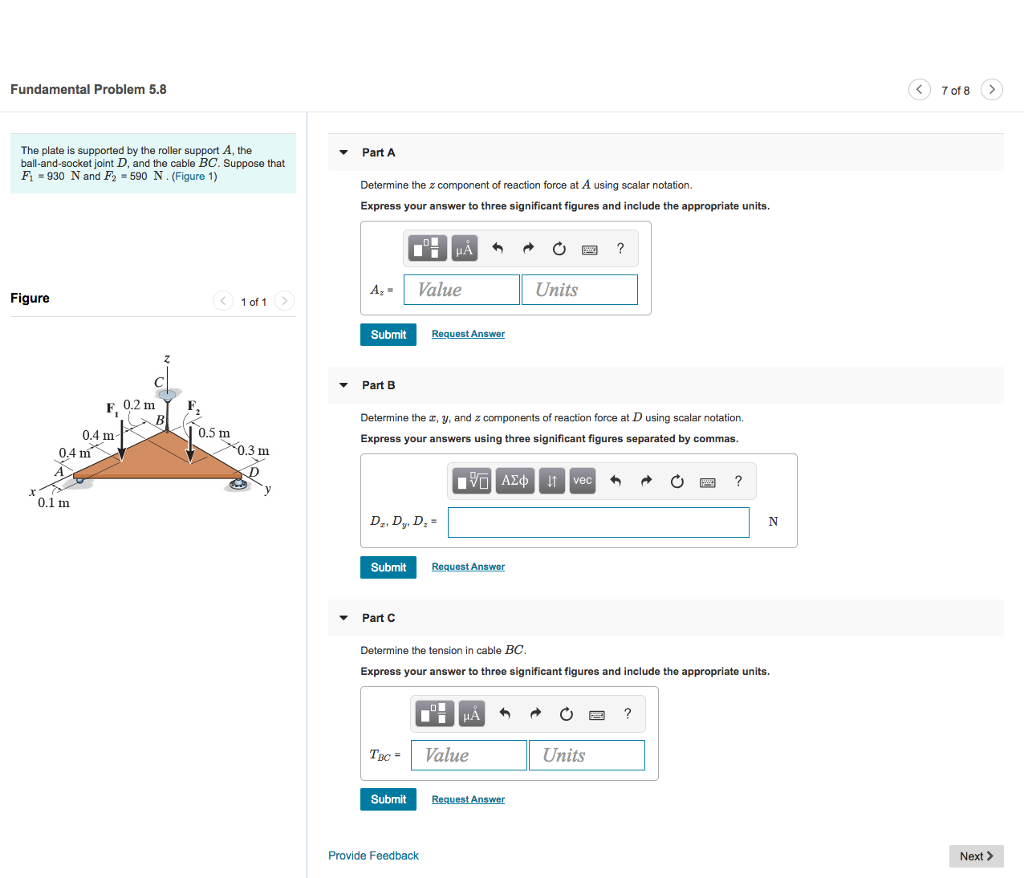This screenshot has width=1024, height=878.
Task: Open keyboard shortcuts in Part A toolbar
Action: (x=590, y=249)
